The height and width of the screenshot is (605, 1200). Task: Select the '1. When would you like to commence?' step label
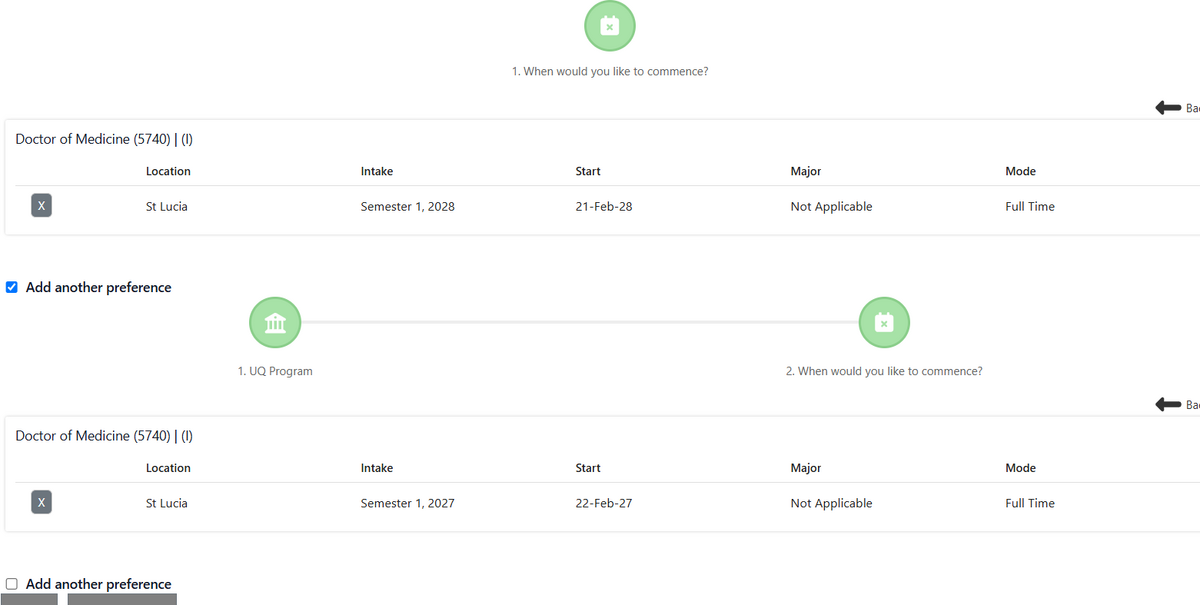point(610,72)
